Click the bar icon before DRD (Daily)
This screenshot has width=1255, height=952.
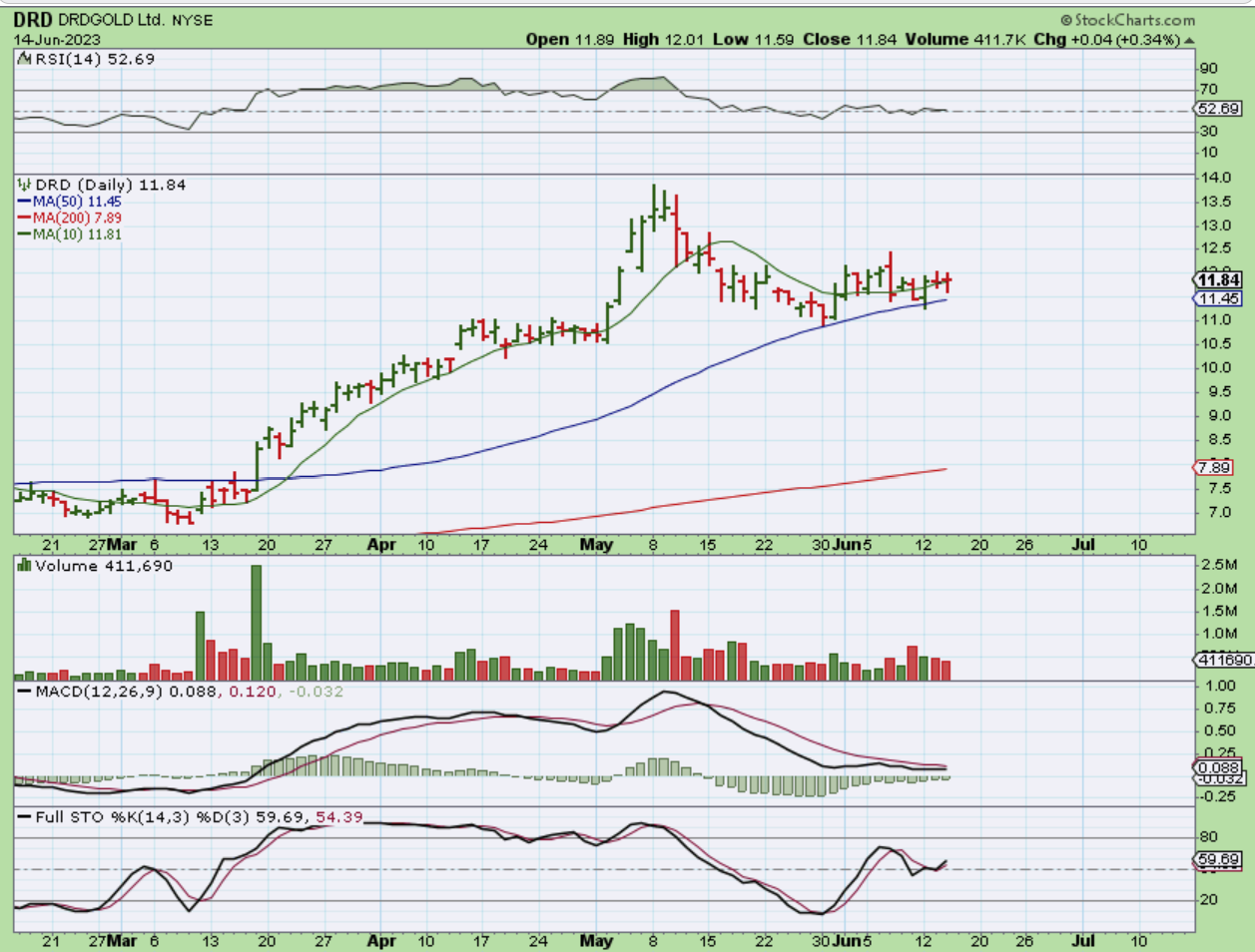25,185
